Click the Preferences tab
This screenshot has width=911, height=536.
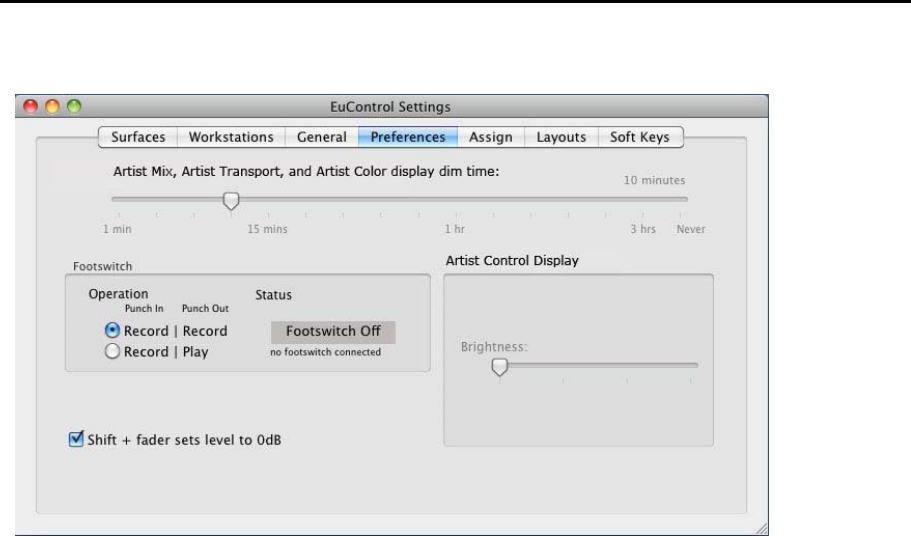click(x=408, y=137)
